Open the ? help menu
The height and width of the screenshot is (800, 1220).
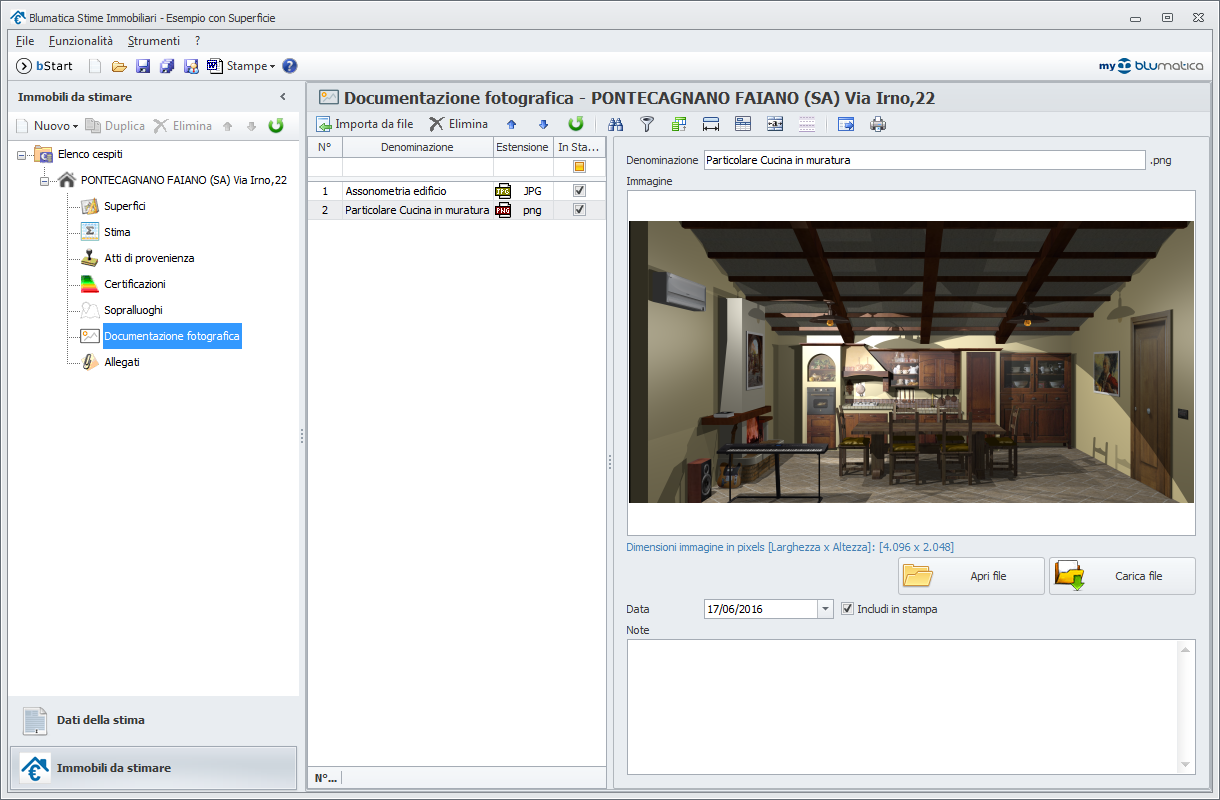click(x=198, y=41)
